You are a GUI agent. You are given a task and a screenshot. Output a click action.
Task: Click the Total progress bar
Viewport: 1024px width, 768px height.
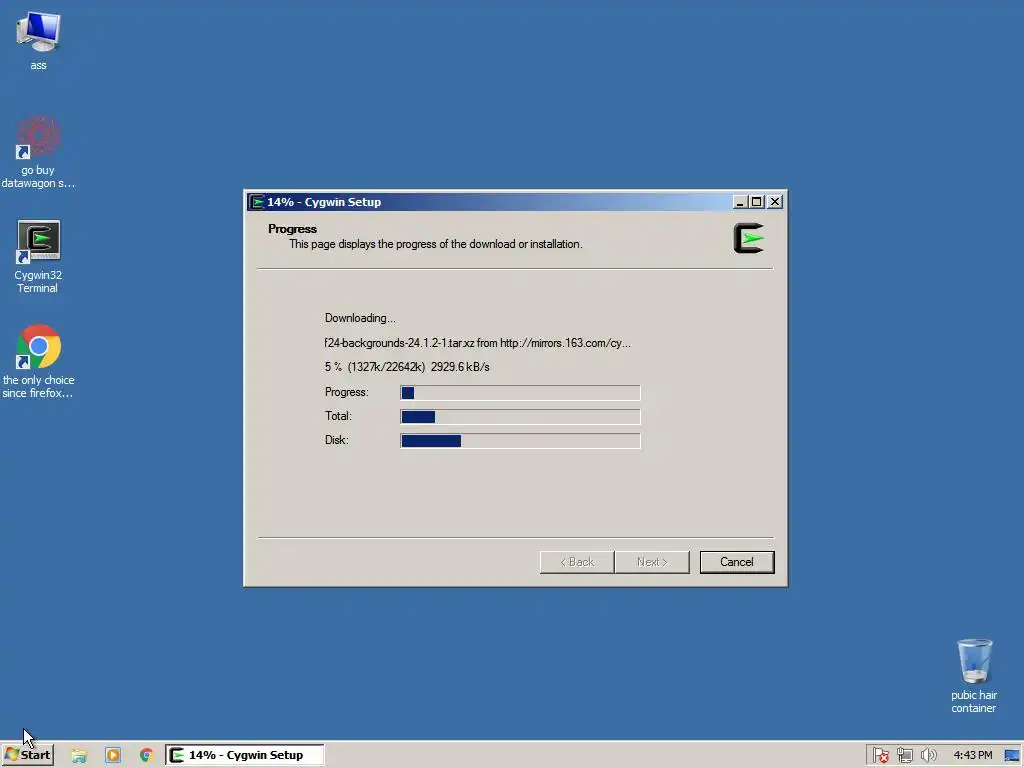coord(520,417)
